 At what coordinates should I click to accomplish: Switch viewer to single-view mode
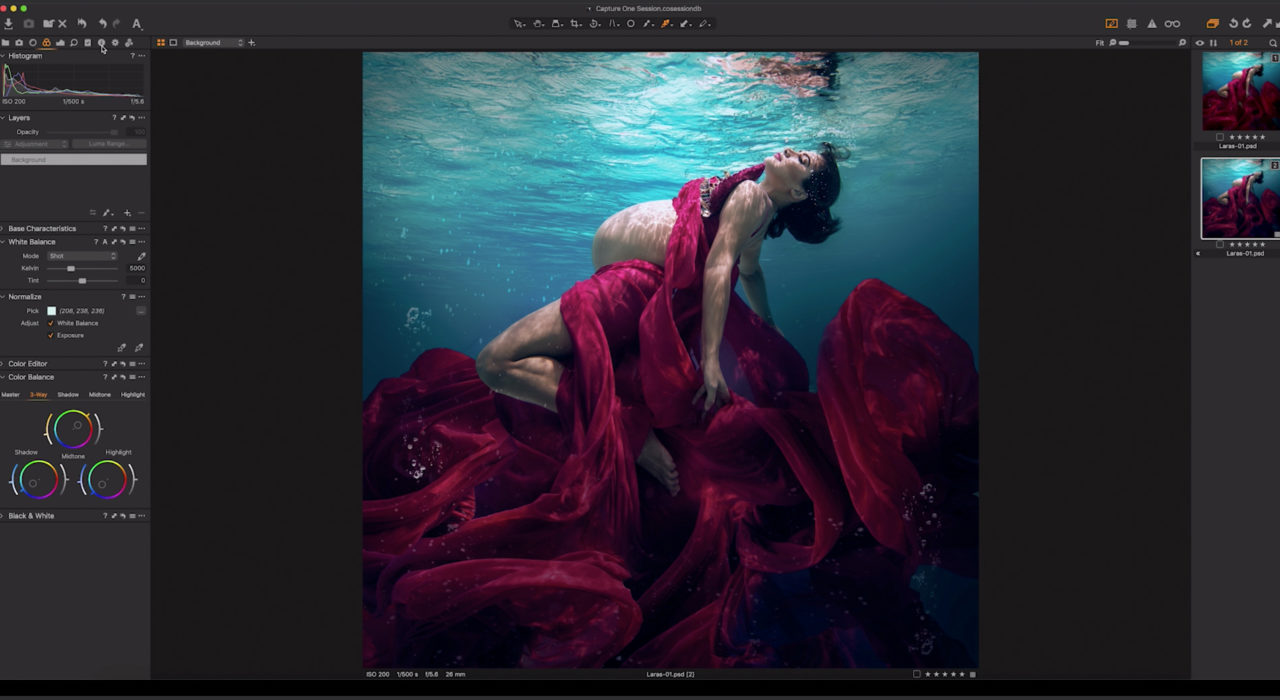coord(173,43)
